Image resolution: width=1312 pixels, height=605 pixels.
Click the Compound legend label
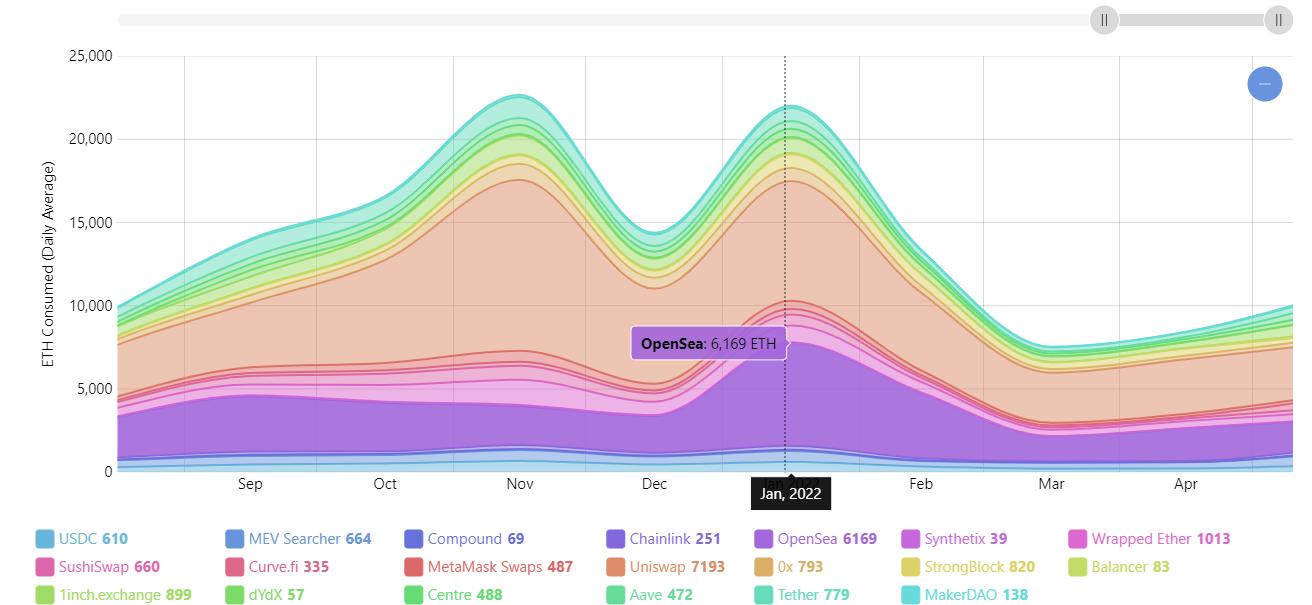point(464,539)
